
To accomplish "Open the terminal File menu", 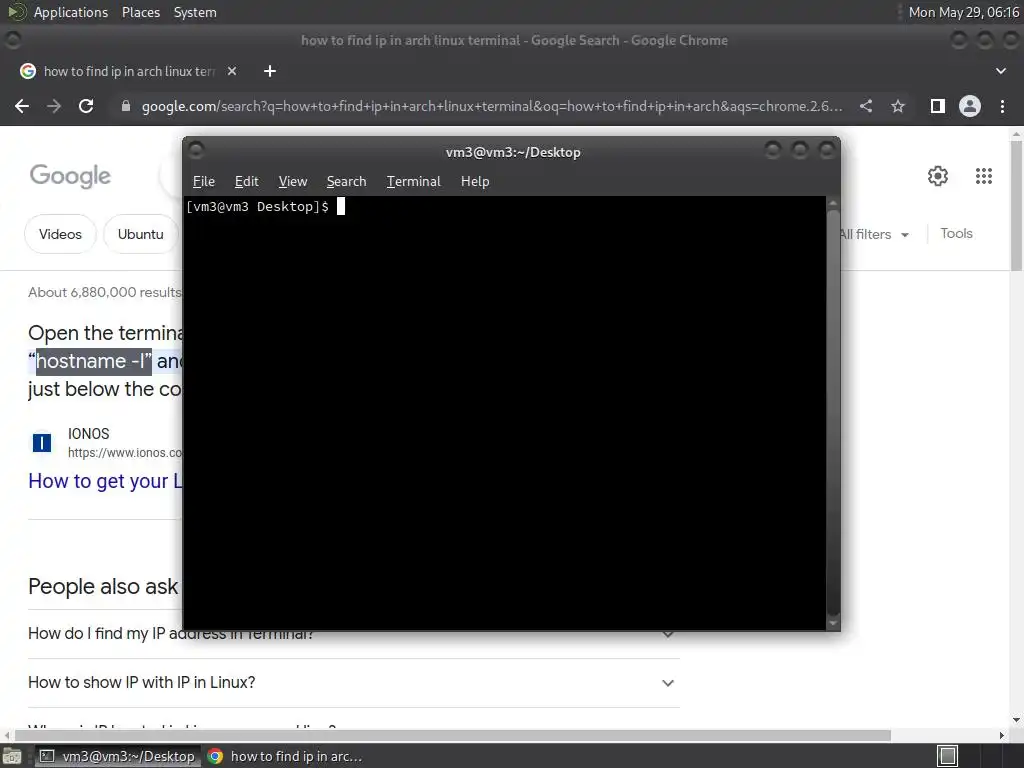I will tap(204, 182).
